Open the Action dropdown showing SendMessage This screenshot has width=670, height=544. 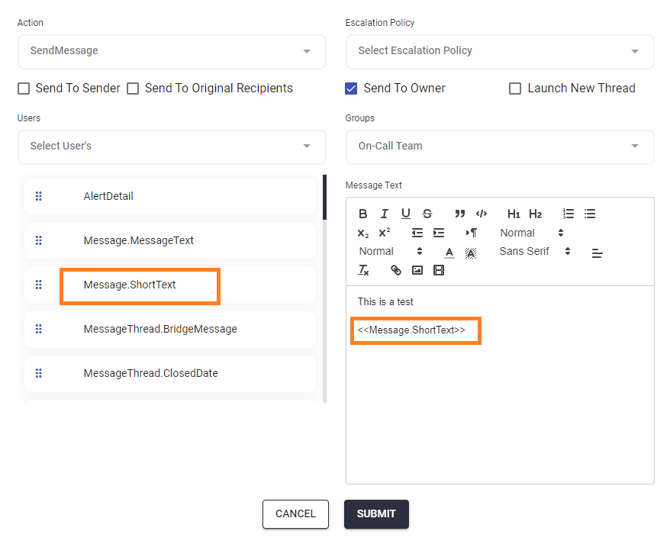172,51
